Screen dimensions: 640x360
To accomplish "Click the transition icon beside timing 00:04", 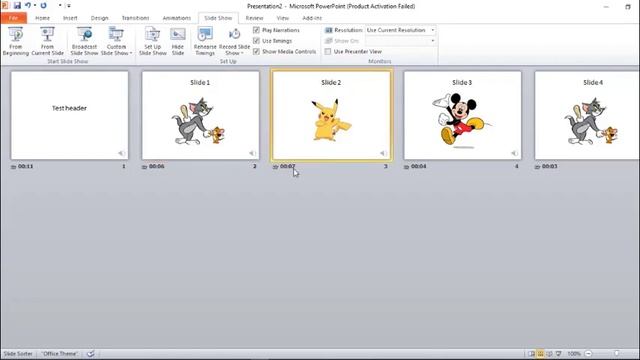I will pos(407,167).
